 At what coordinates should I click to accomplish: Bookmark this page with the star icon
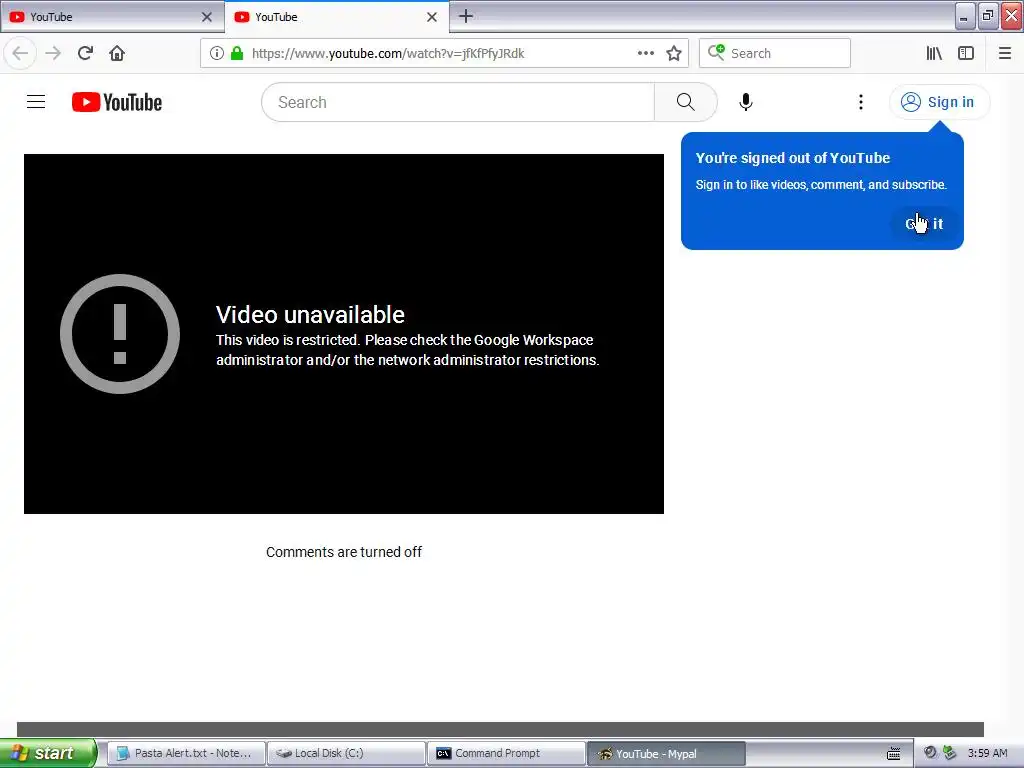[x=674, y=54]
